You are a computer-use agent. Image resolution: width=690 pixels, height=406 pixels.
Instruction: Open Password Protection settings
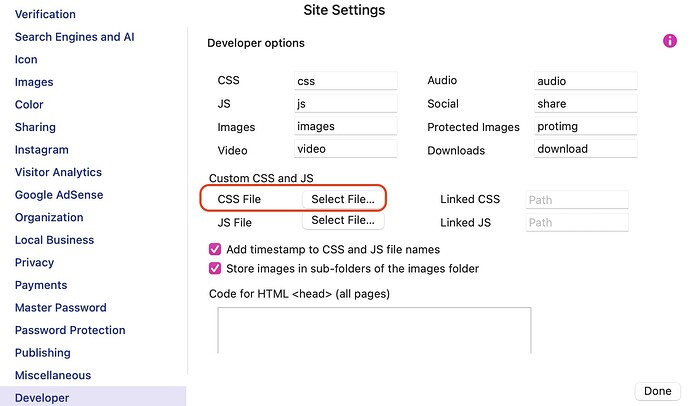coord(70,330)
